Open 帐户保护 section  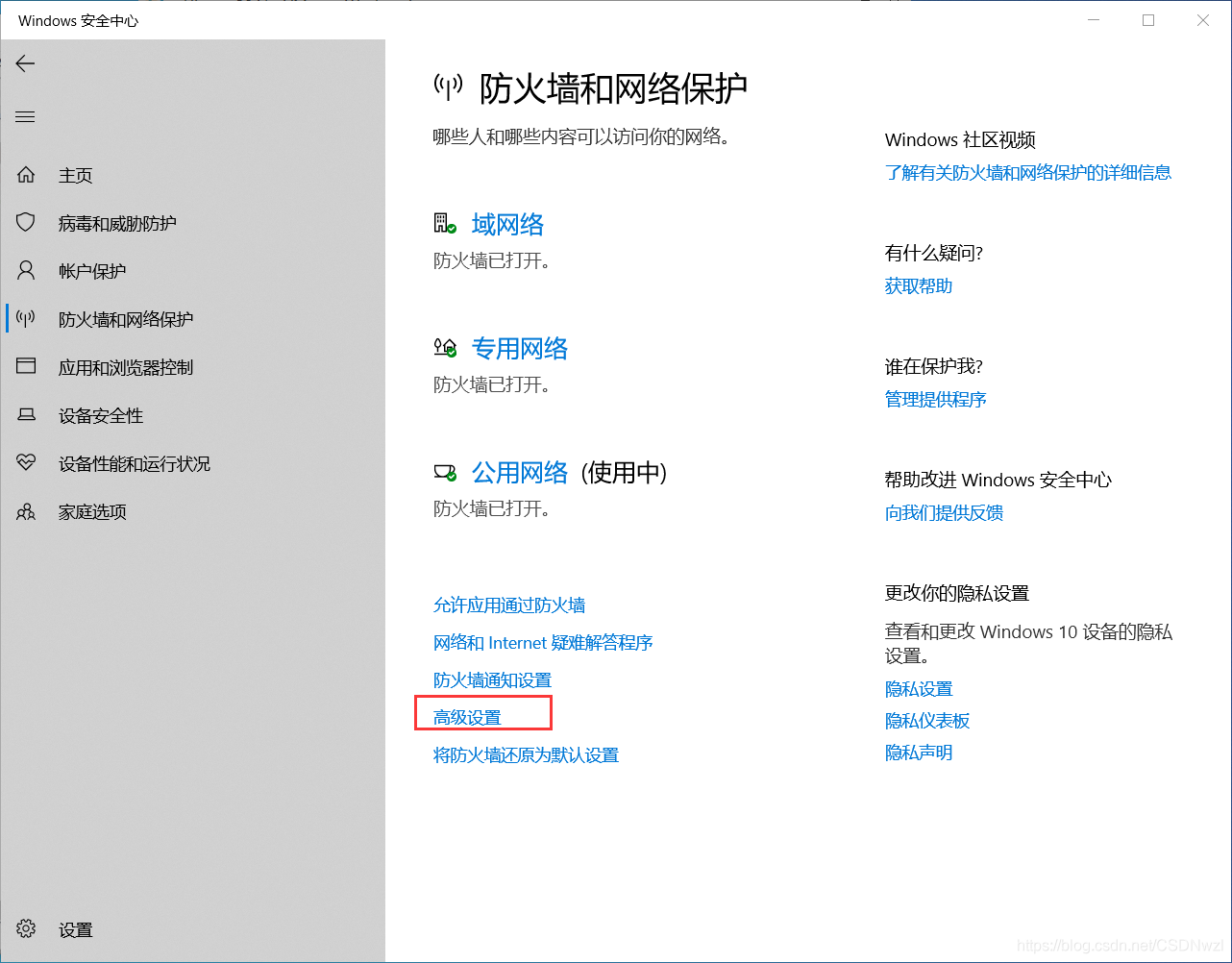pyautogui.click(x=92, y=272)
